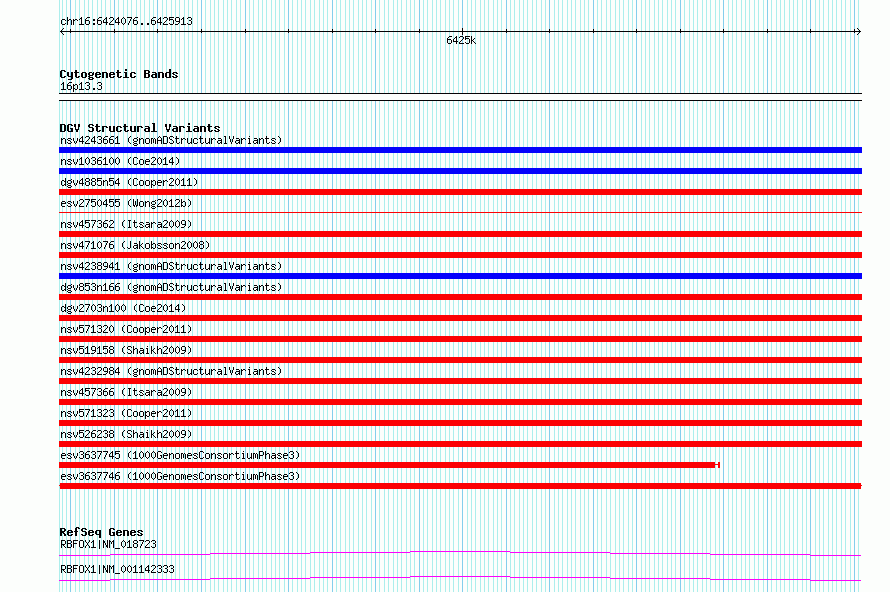Click the right arrow of the ruler
The image size is (890, 592).
coord(858,31)
